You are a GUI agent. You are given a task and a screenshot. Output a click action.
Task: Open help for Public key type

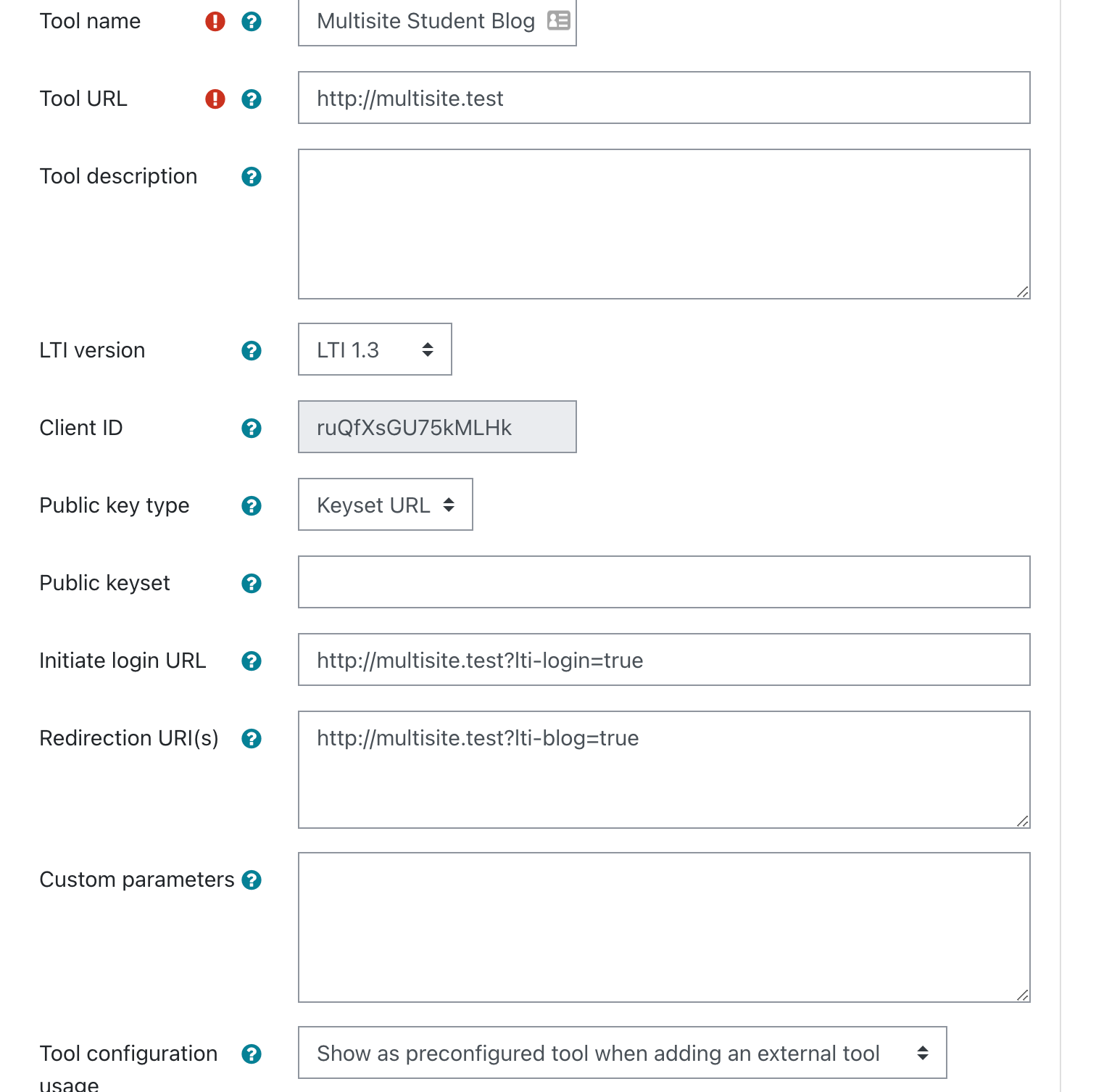252,506
